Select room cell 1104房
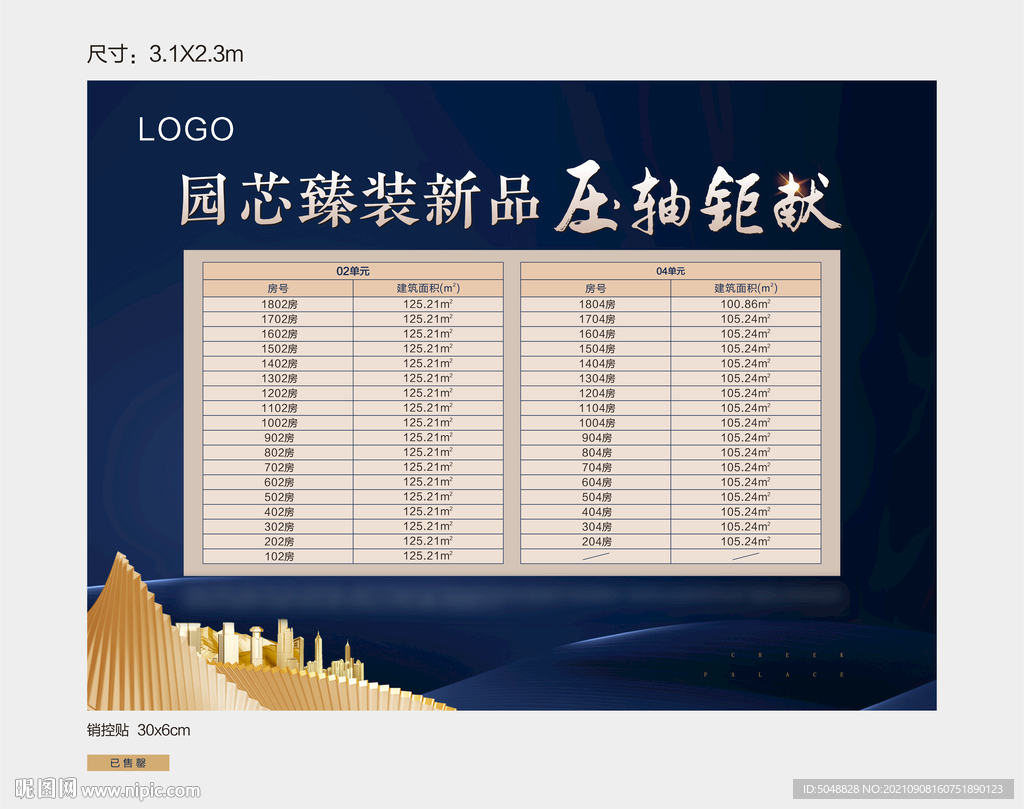 (x=596, y=408)
